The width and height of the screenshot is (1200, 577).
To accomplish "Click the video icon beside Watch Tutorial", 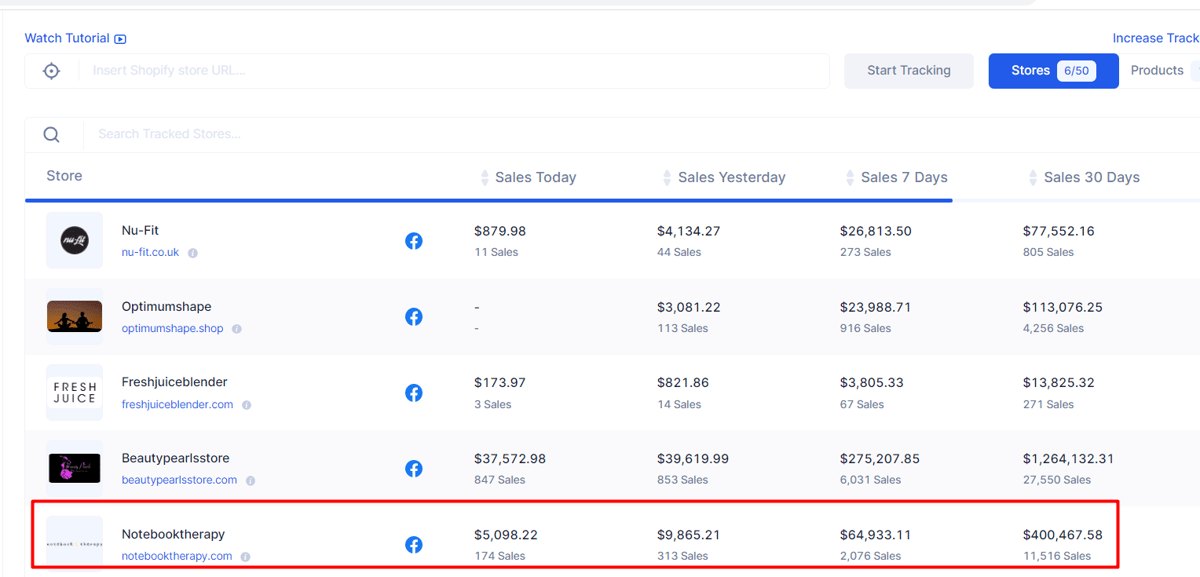I will tap(120, 39).
